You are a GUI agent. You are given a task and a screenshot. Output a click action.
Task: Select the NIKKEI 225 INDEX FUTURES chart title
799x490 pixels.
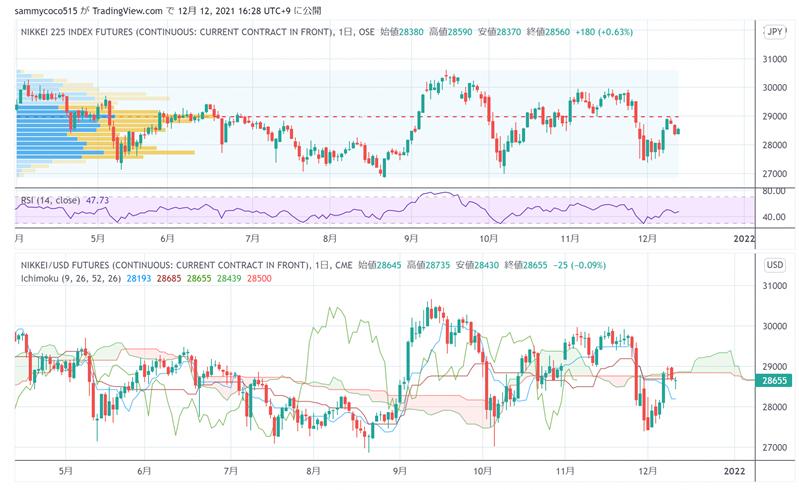coord(177,32)
